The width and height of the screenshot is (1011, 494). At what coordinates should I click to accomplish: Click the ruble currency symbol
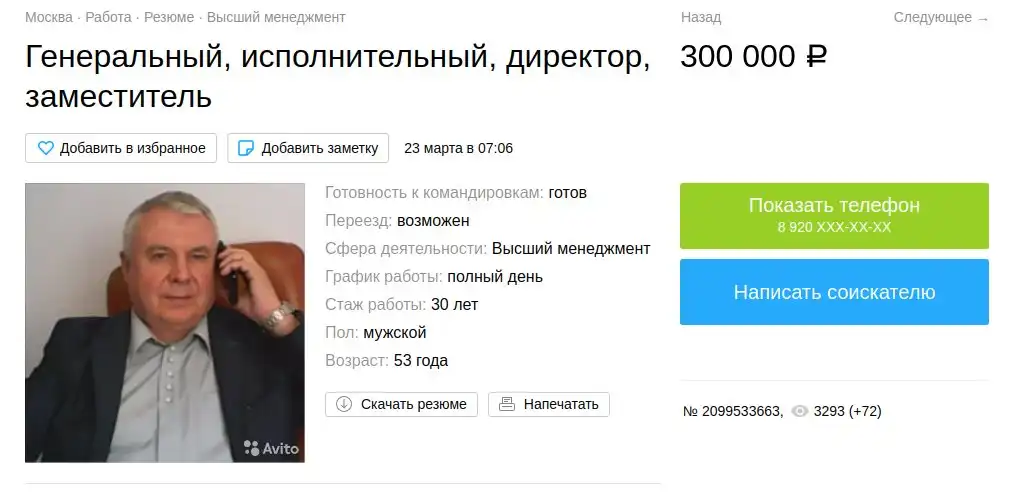(x=816, y=57)
